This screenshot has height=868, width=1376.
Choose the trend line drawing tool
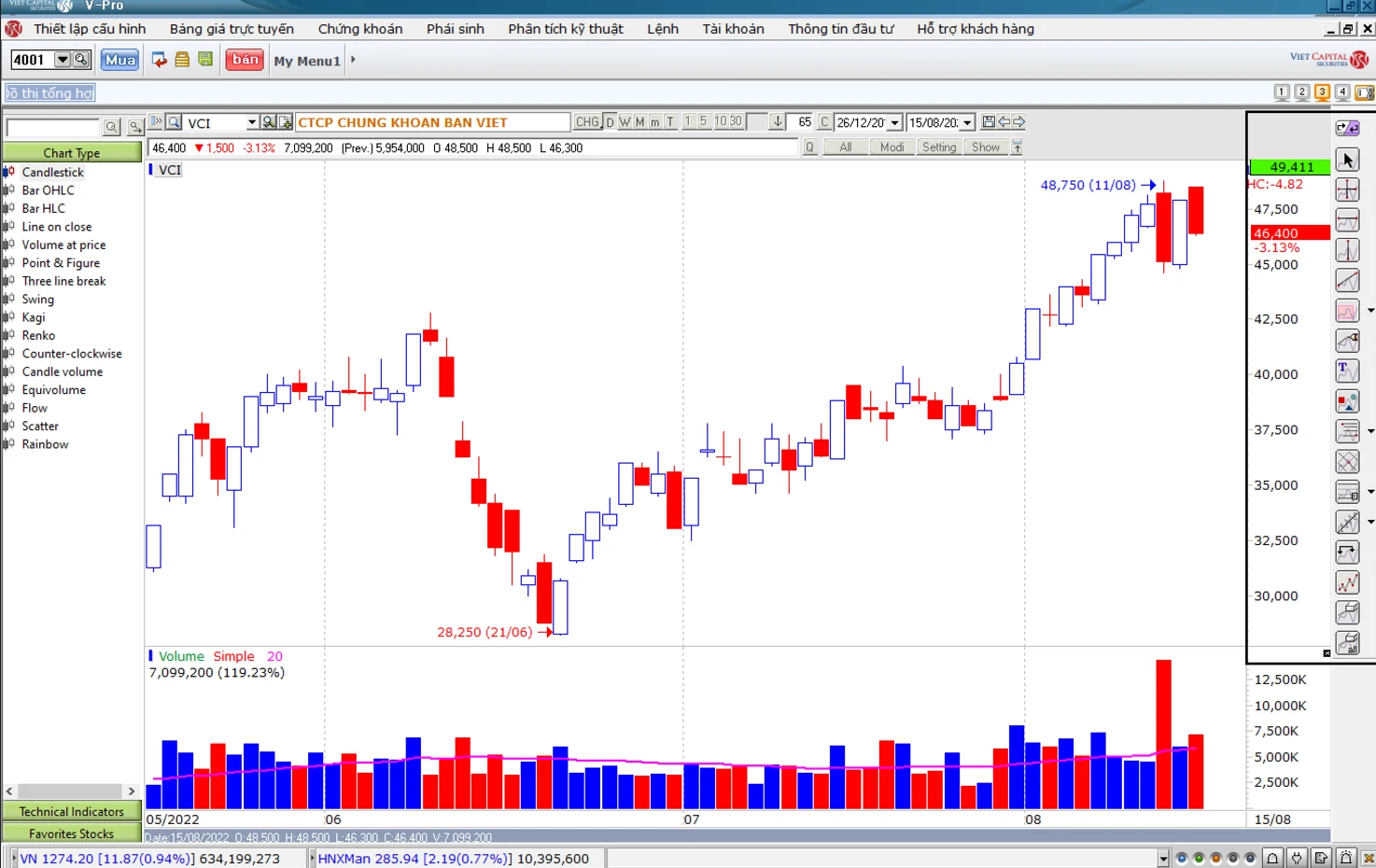coord(1347,281)
